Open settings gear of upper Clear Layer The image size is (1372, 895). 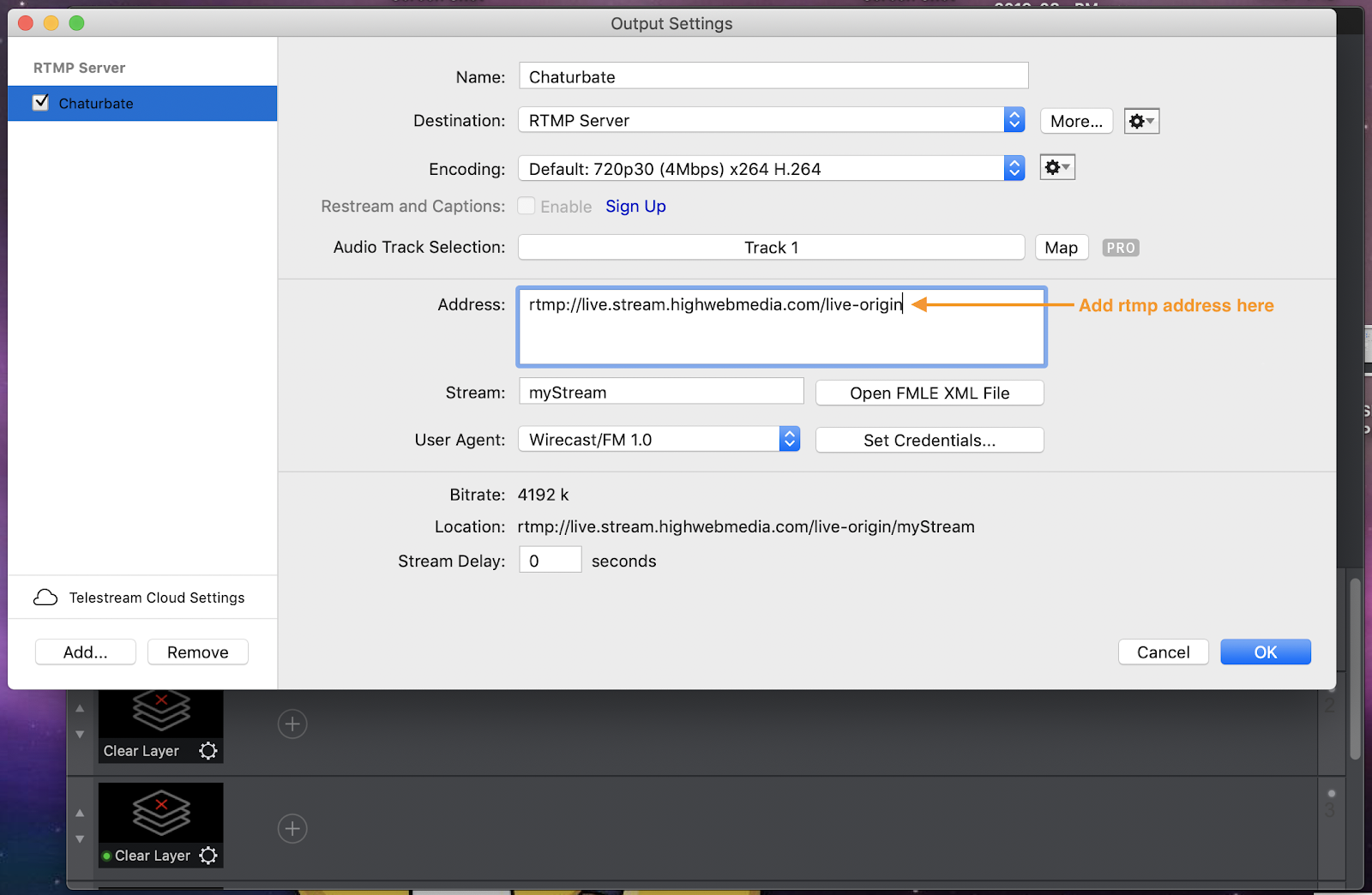[208, 751]
